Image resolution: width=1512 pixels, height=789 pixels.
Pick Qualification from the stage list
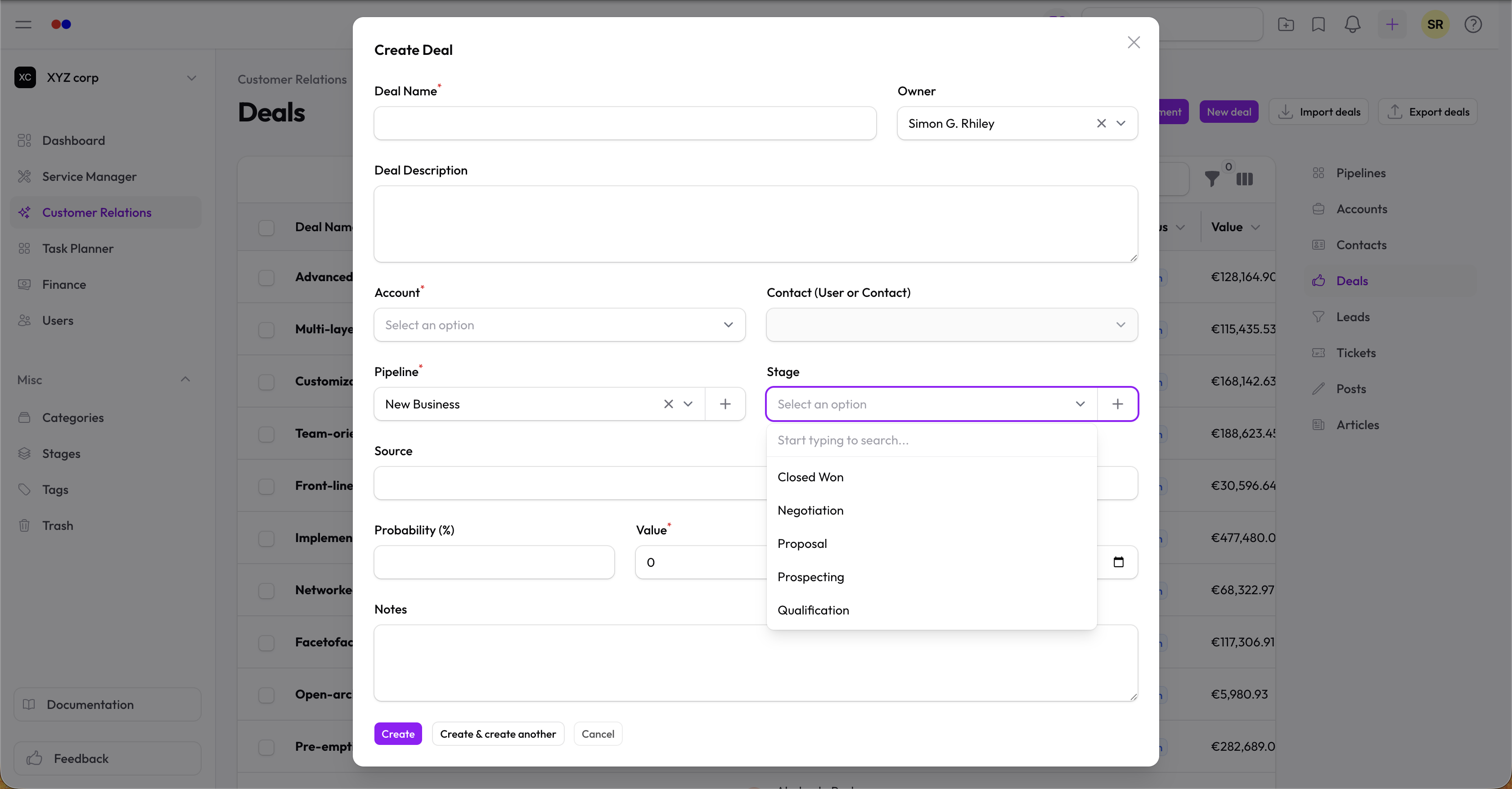pos(931,610)
